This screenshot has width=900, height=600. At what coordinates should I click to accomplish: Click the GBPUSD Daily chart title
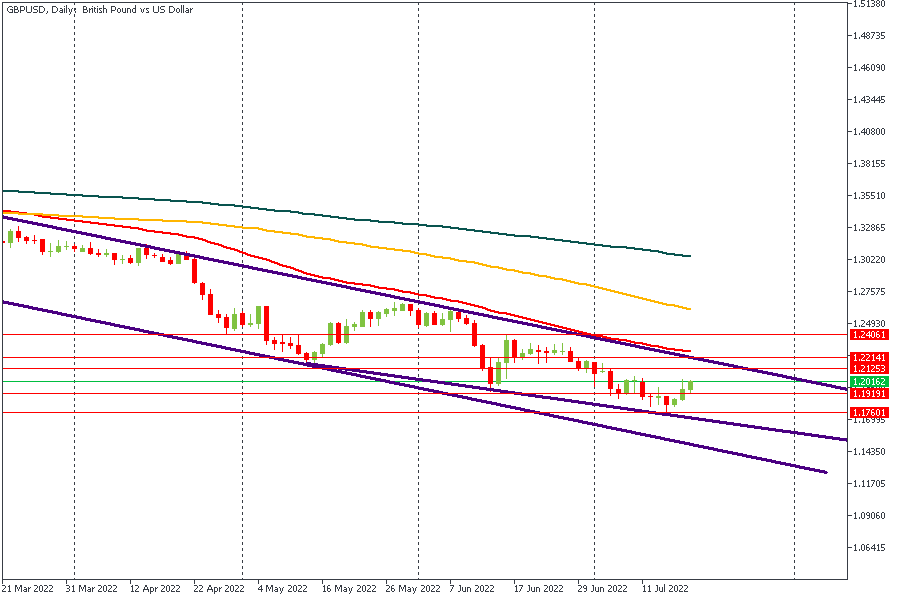(99, 9)
